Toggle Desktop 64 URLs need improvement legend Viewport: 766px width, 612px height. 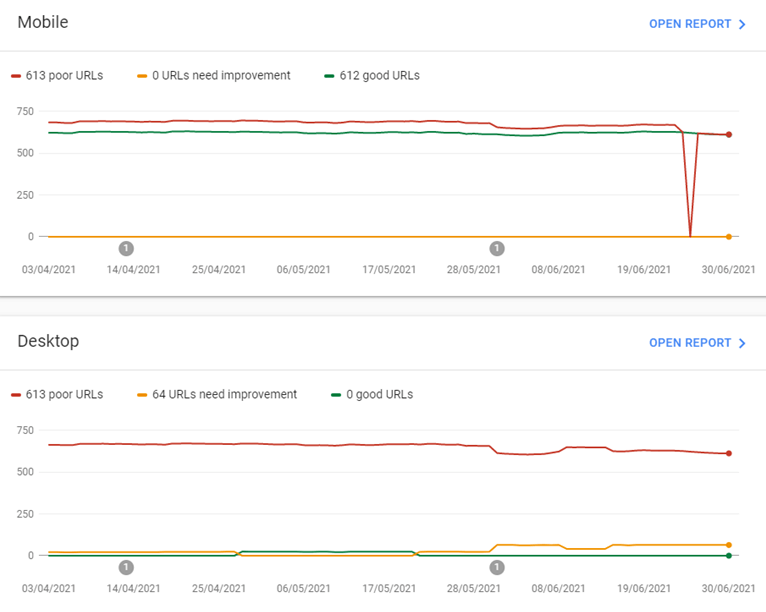(x=217, y=395)
